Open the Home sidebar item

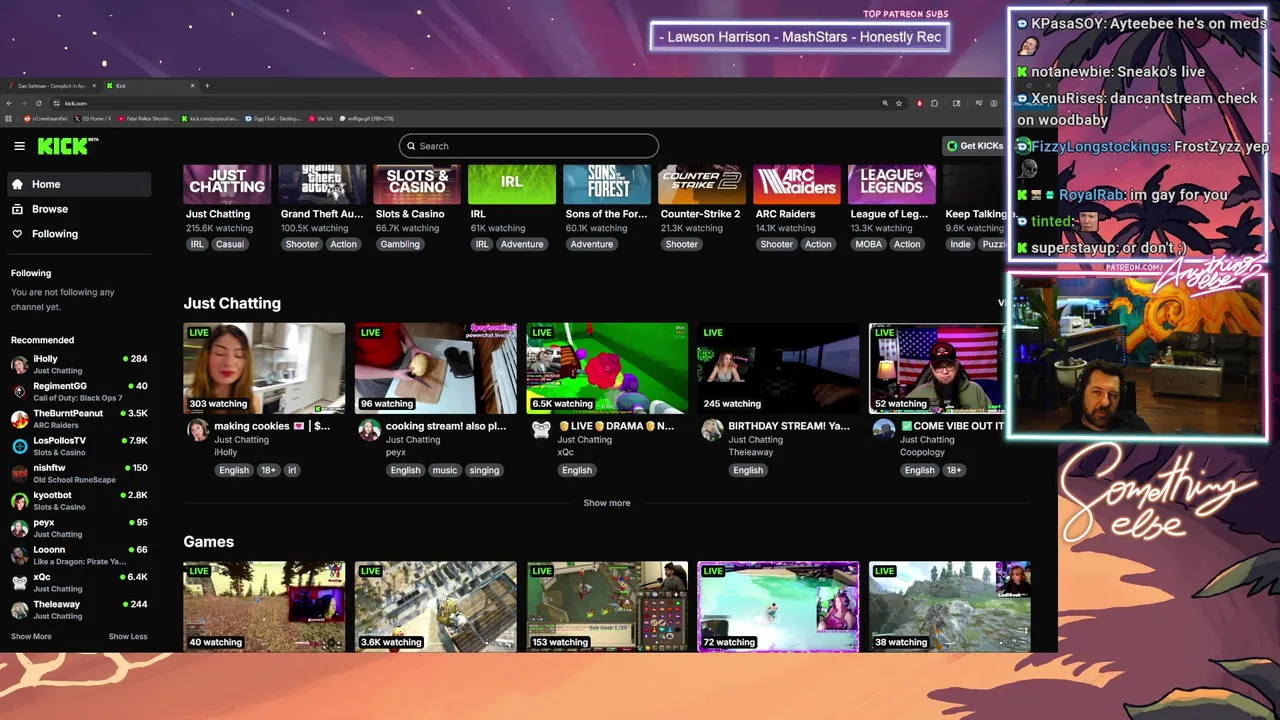pos(79,184)
